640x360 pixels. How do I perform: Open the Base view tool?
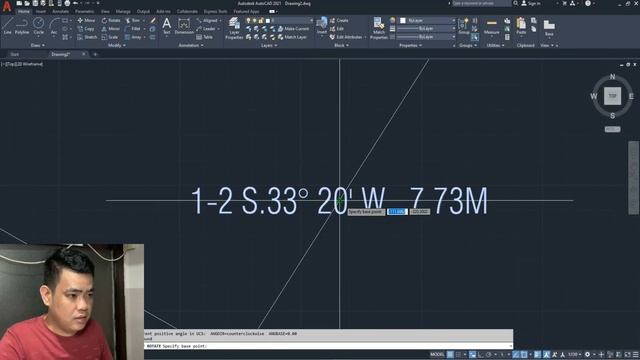coord(549,28)
